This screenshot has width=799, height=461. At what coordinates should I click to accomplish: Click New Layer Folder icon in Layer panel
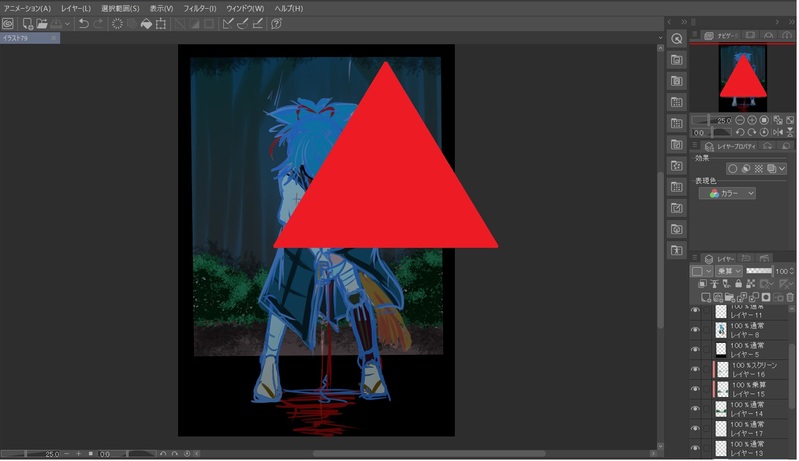coord(730,297)
